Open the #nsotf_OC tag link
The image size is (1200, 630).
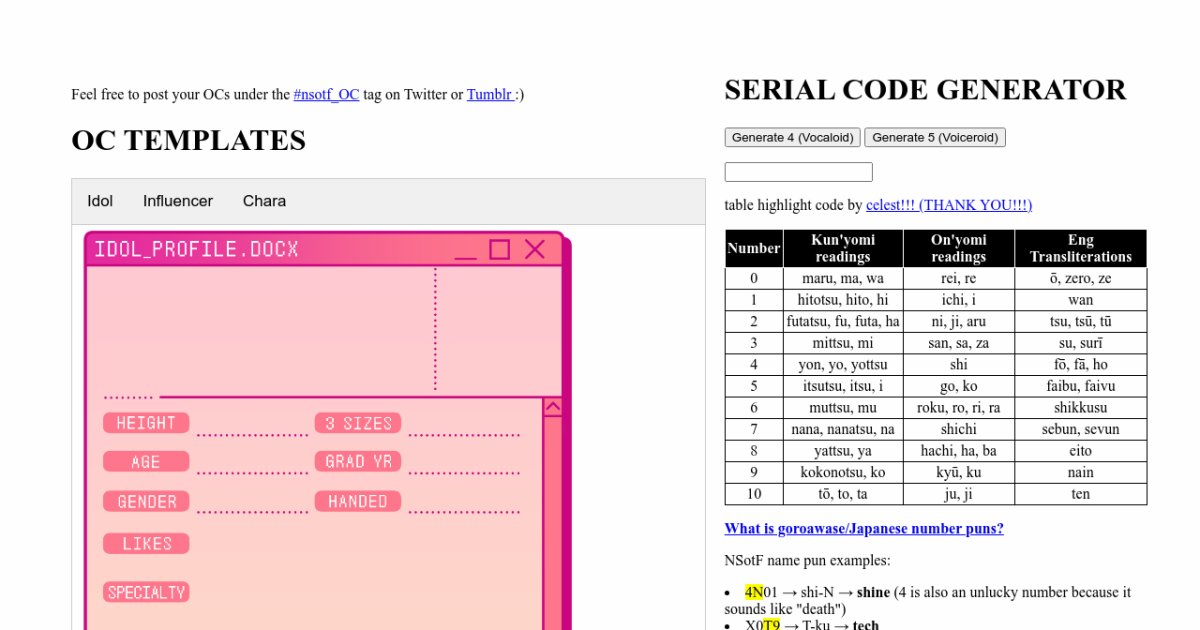pos(326,95)
